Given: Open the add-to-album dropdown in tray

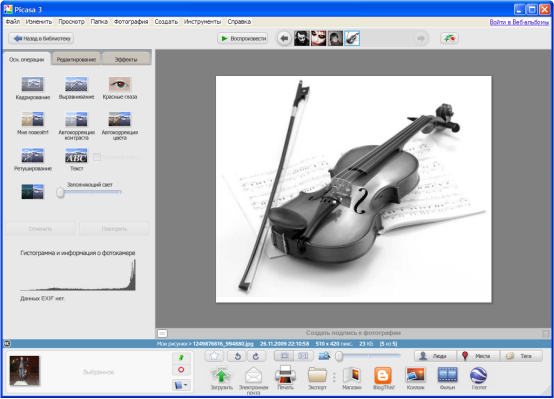Looking at the screenshot, I should (x=182, y=385).
